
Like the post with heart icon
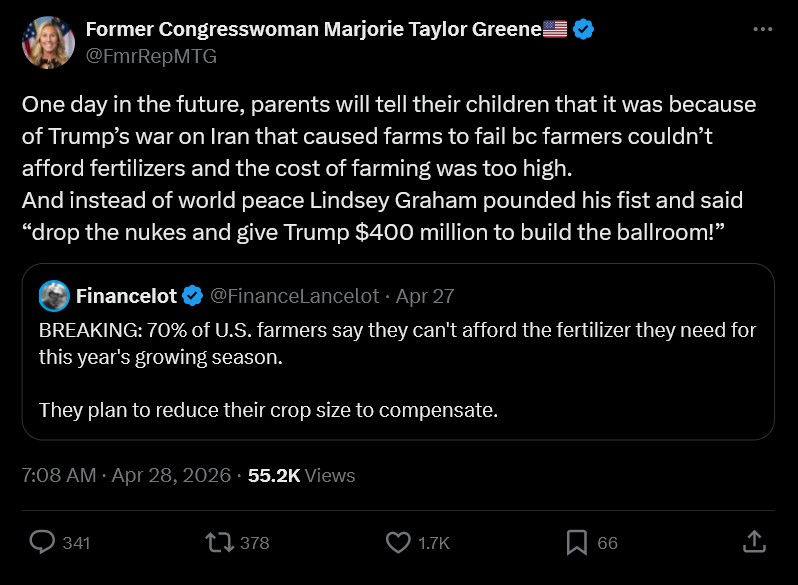pyautogui.click(x=398, y=542)
